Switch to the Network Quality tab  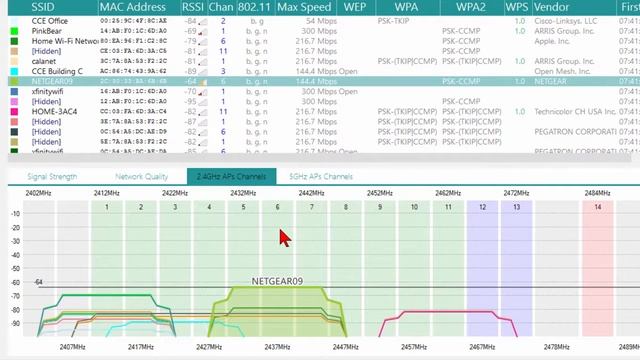(x=141, y=177)
